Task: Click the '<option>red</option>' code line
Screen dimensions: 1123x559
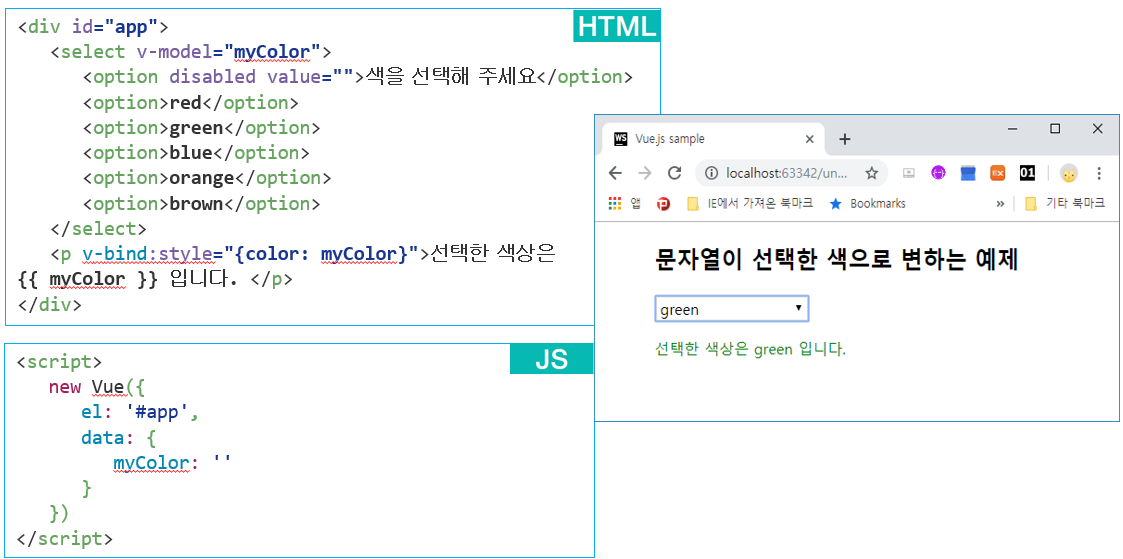Action: tap(191, 102)
